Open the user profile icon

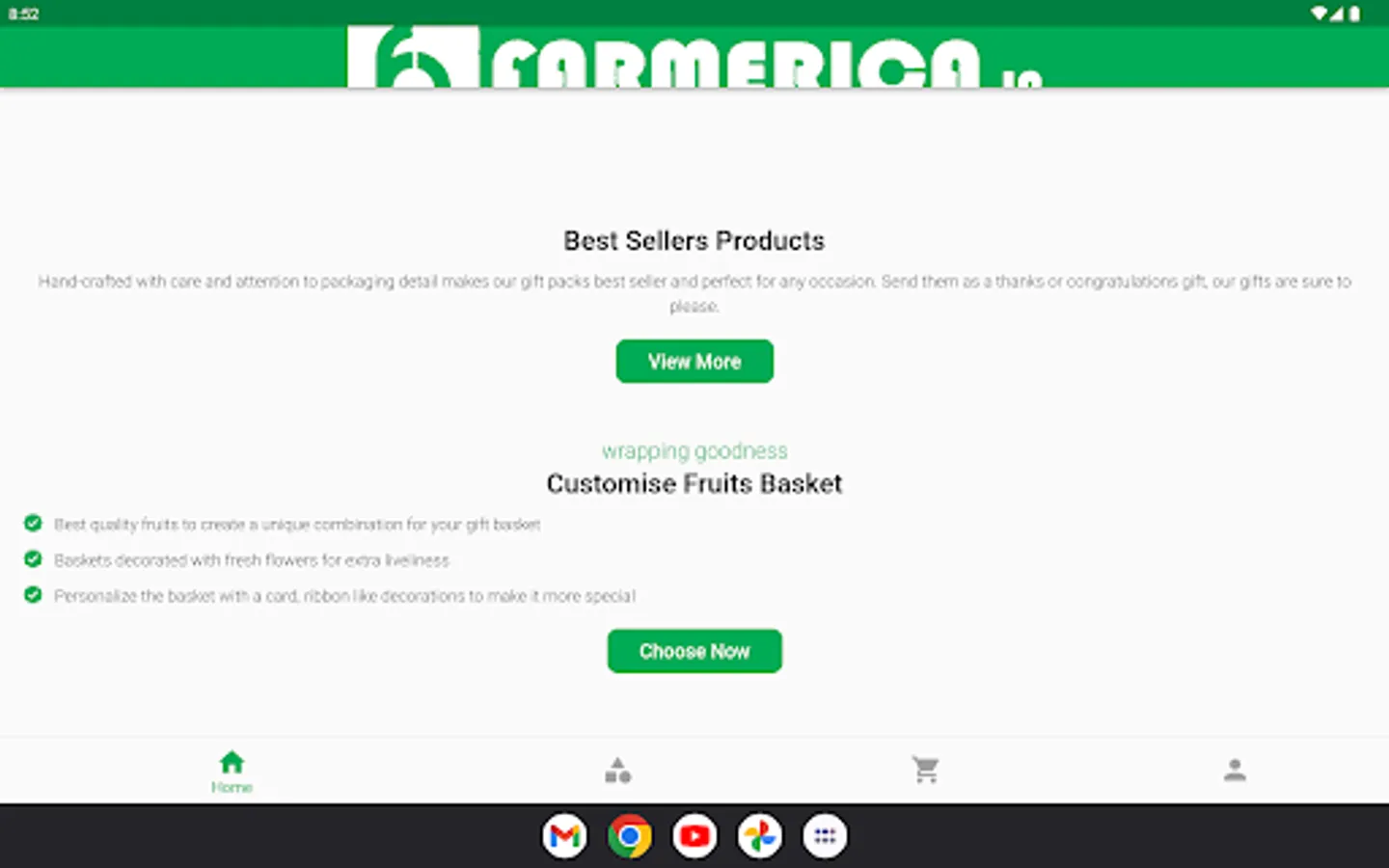click(1235, 770)
